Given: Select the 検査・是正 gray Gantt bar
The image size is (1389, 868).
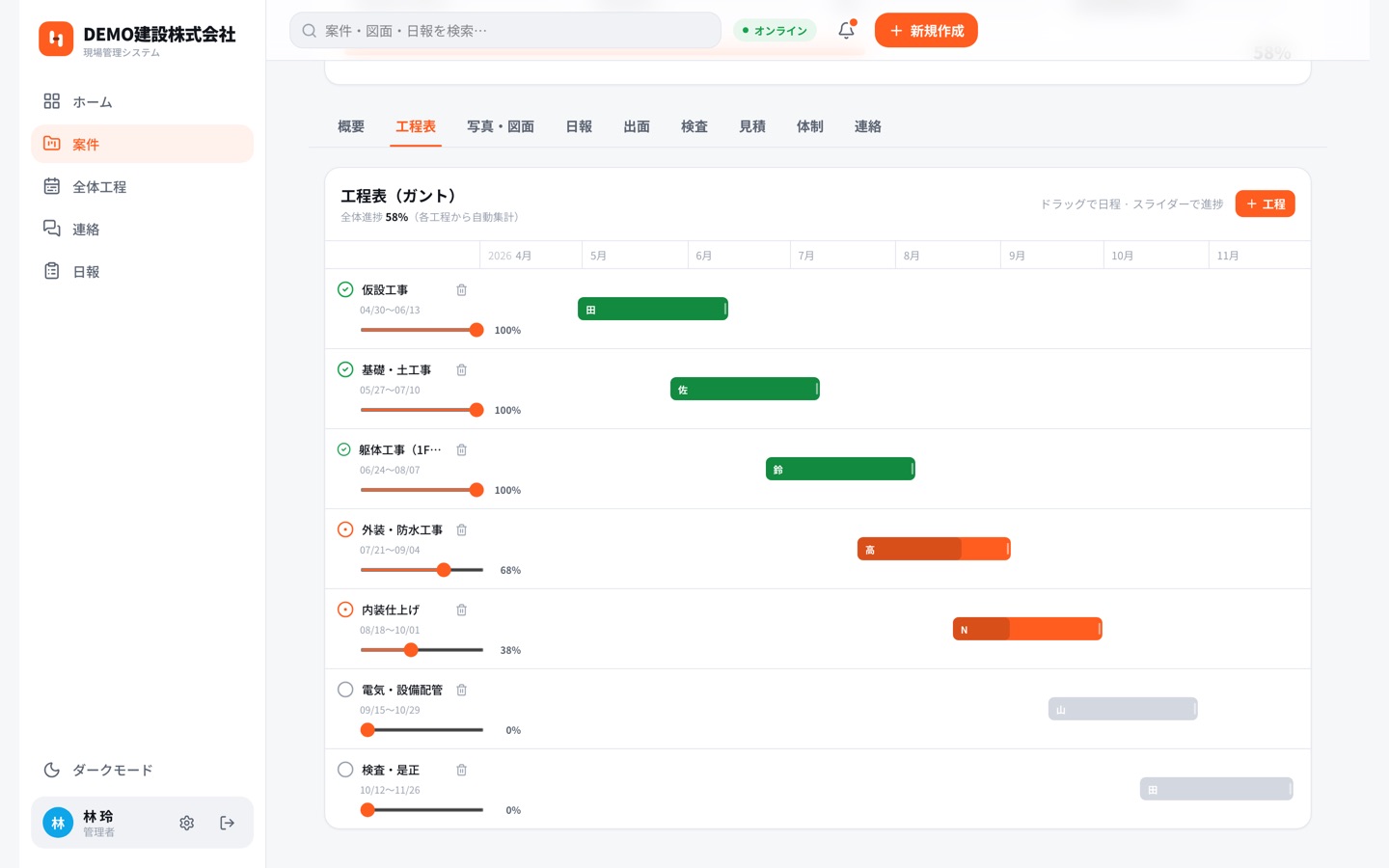Looking at the screenshot, I should pyautogui.click(x=1216, y=789).
